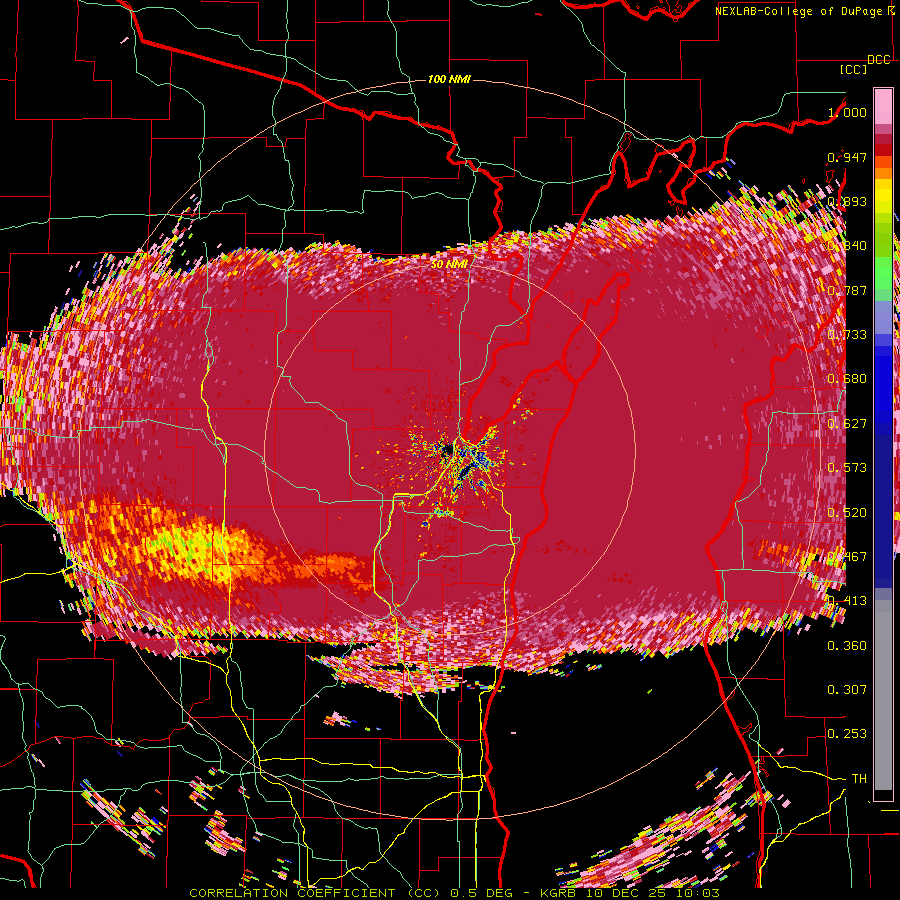Select the 1.000 scale value
Image resolution: width=900 pixels, height=900 pixels.
847,112
